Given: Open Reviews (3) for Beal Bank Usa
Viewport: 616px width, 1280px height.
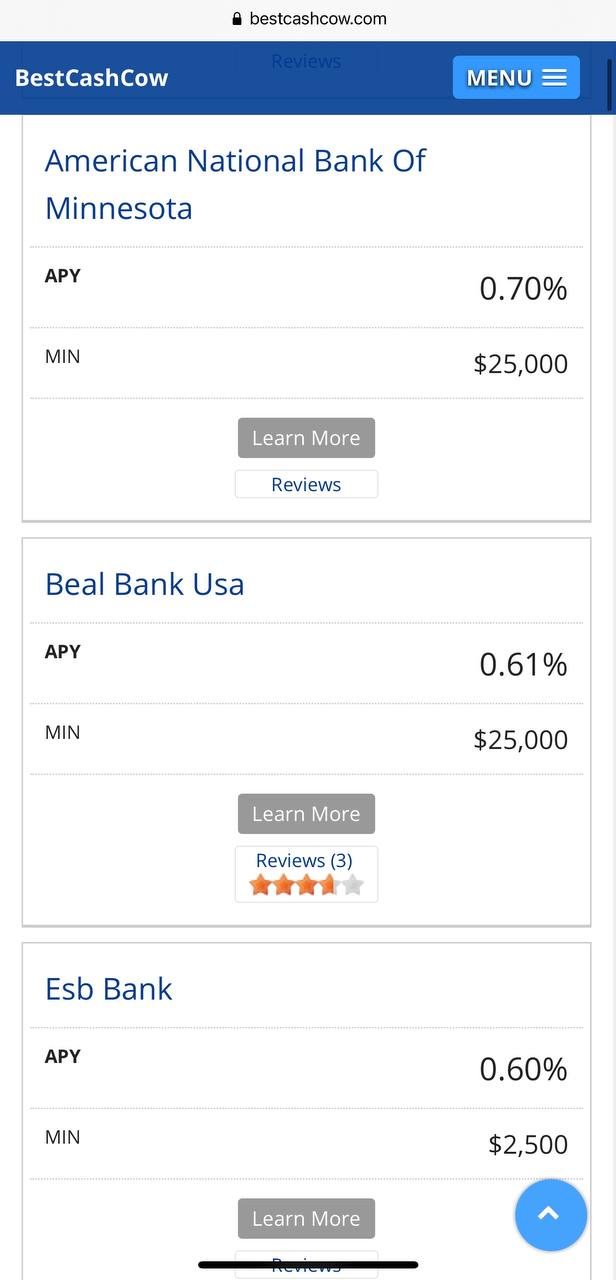Looking at the screenshot, I should 304,860.
